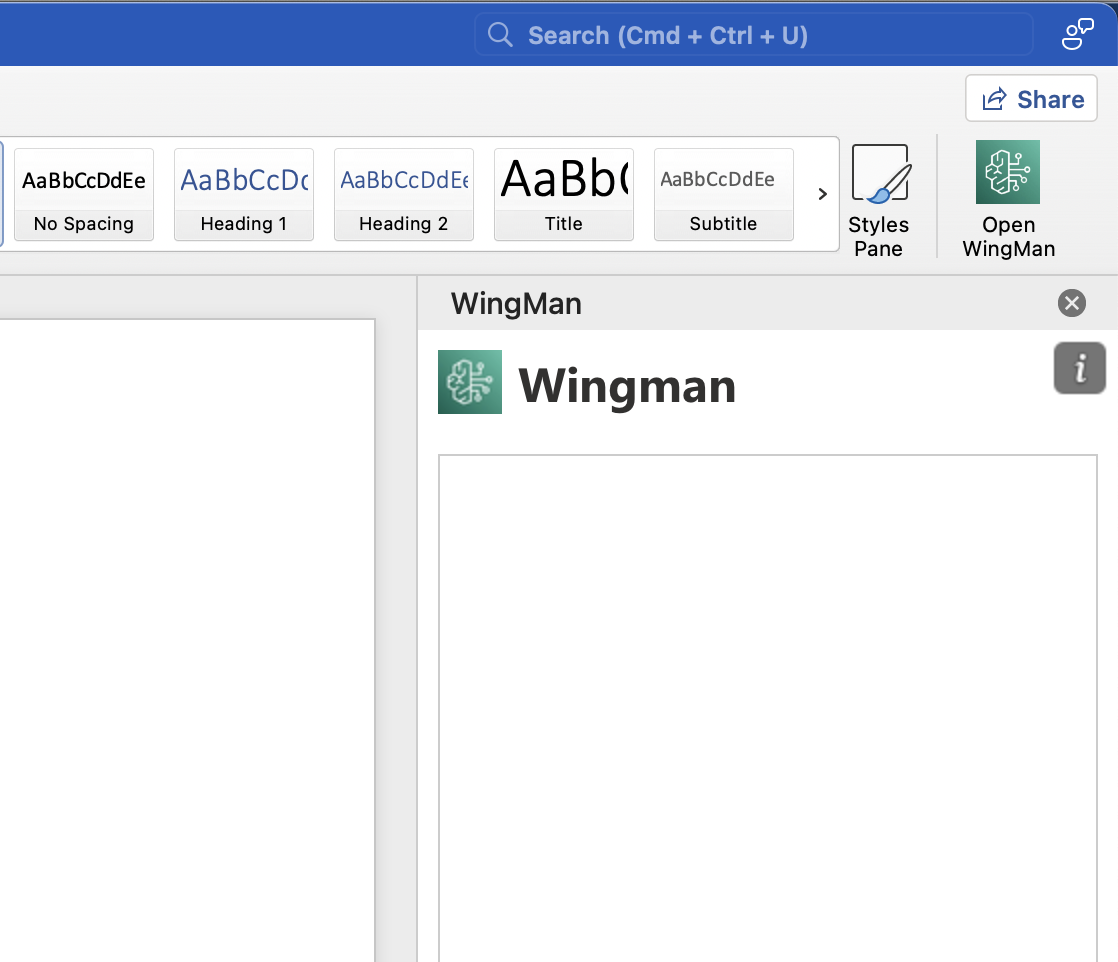Close the WingMan task pane
The image size is (1118, 962).
(1071, 303)
